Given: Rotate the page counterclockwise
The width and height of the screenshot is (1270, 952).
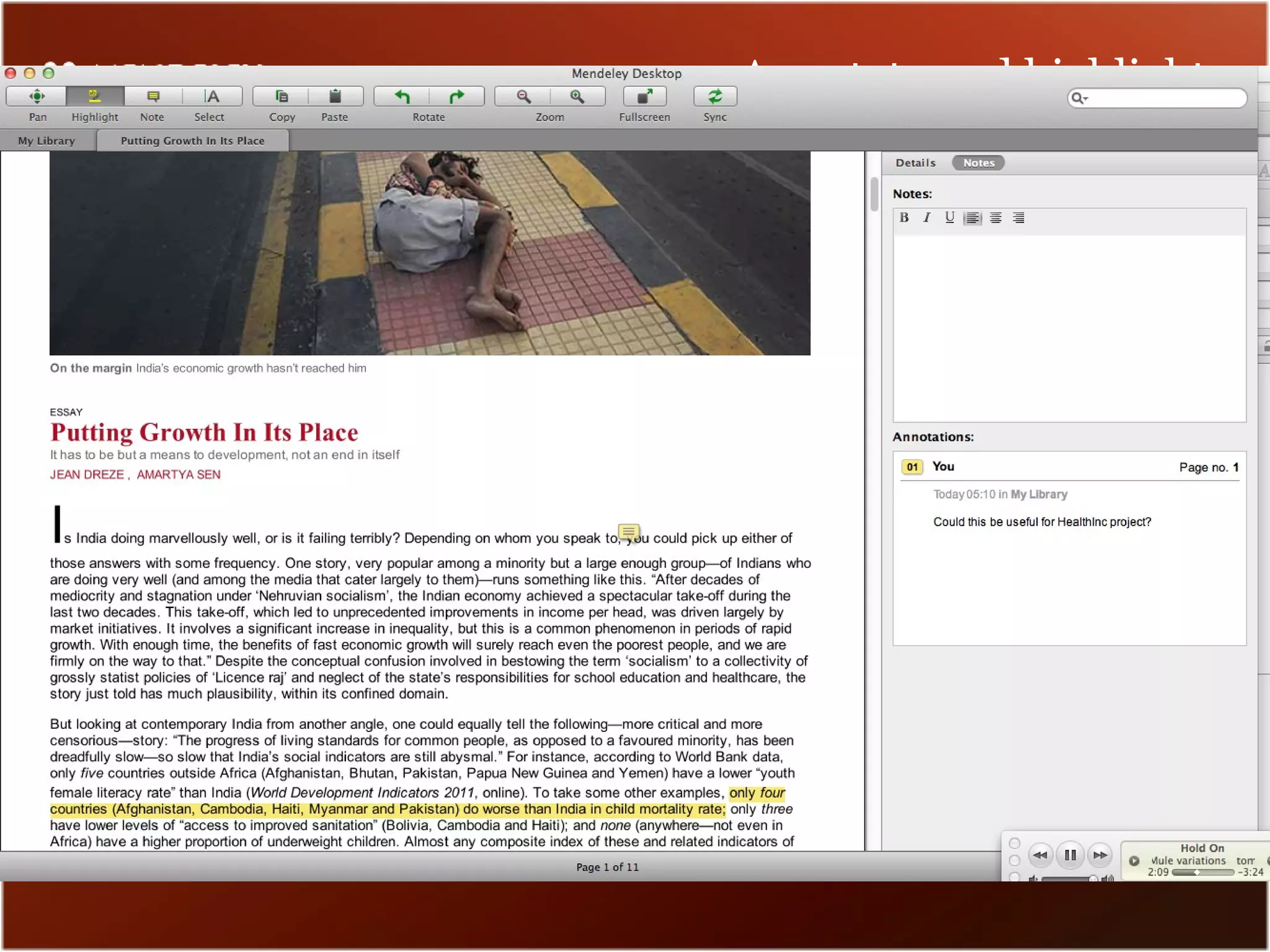Looking at the screenshot, I should (x=402, y=97).
